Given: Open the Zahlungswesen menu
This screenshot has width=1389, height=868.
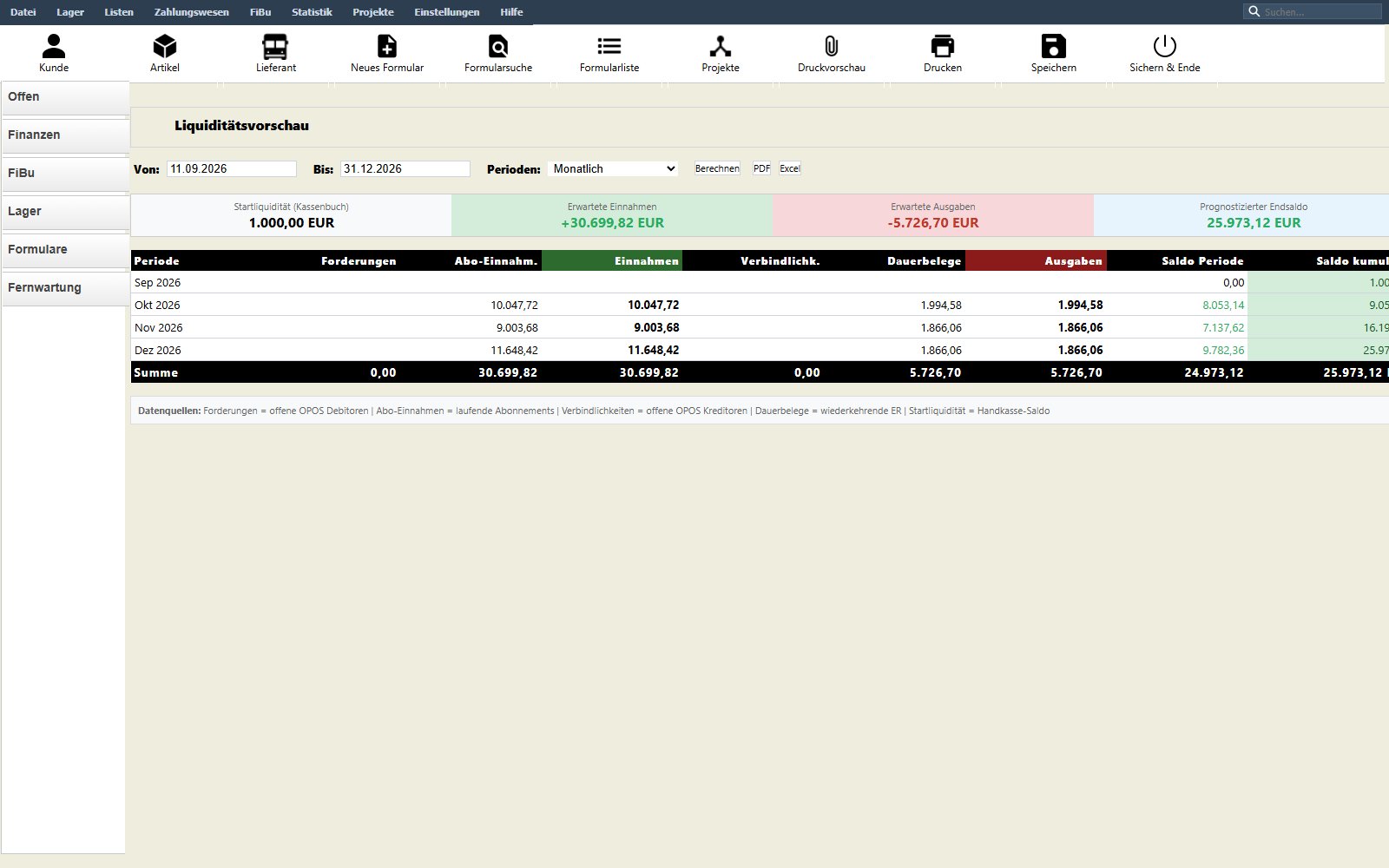Looking at the screenshot, I should pos(192,12).
